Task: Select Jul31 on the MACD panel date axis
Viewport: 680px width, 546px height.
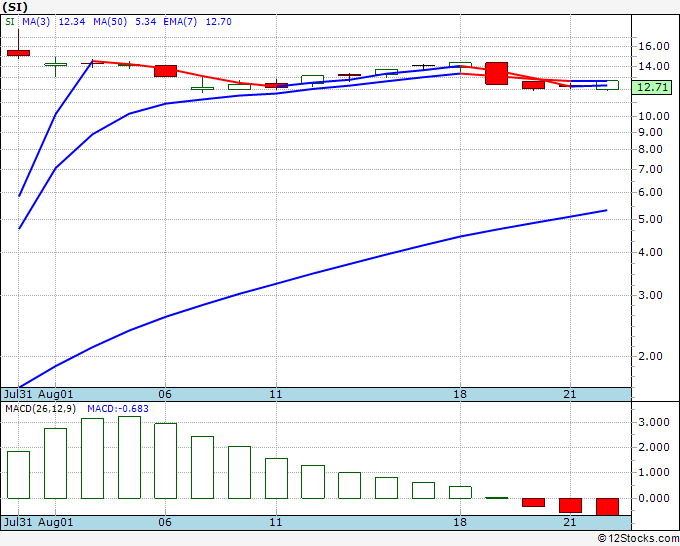Action: tap(18, 522)
